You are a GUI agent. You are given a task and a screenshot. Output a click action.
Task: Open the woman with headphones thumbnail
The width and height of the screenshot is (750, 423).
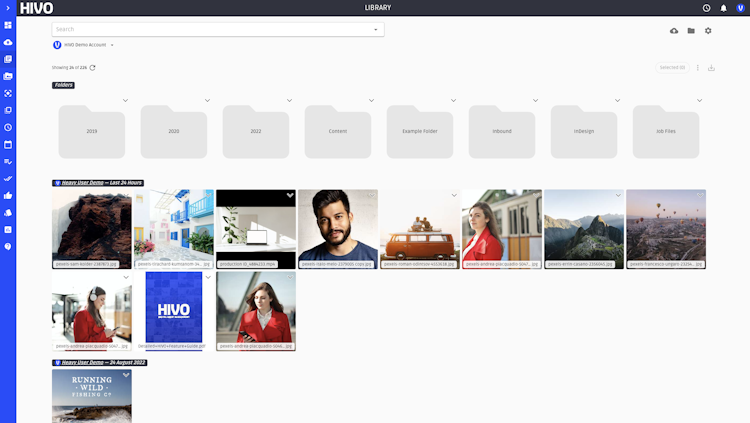pyautogui.click(x=92, y=312)
